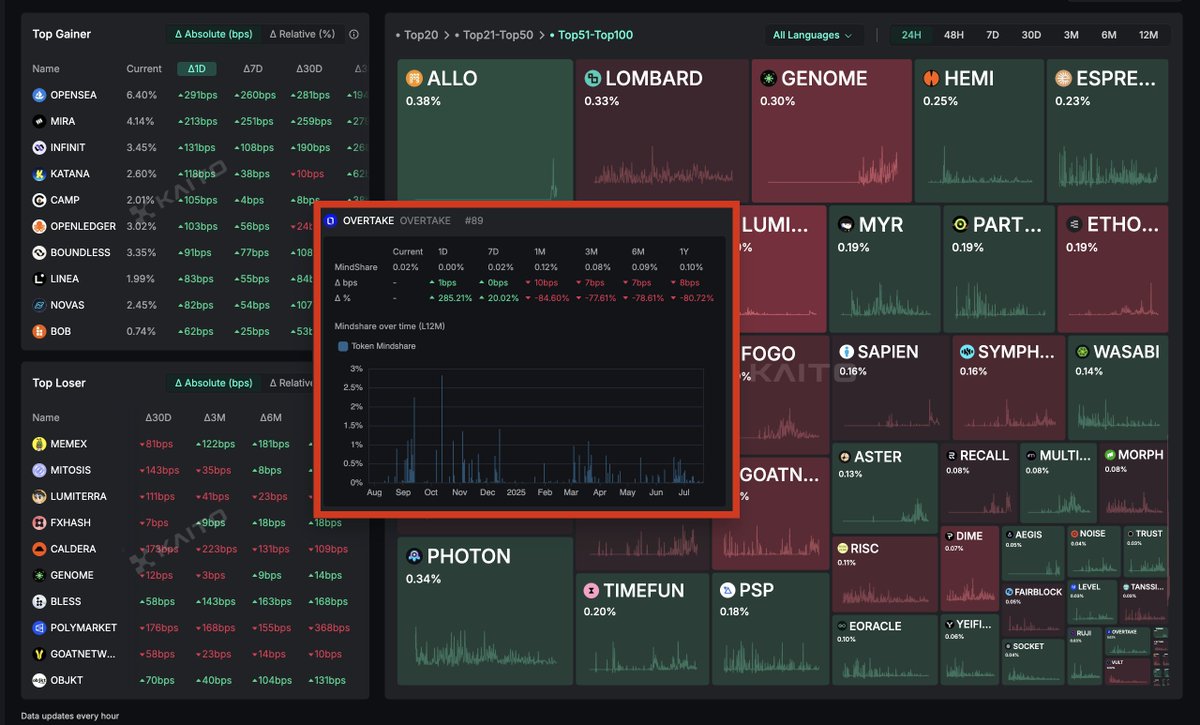Click the BLESS token icon
The image size is (1200, 725).
tap(39, 601)
